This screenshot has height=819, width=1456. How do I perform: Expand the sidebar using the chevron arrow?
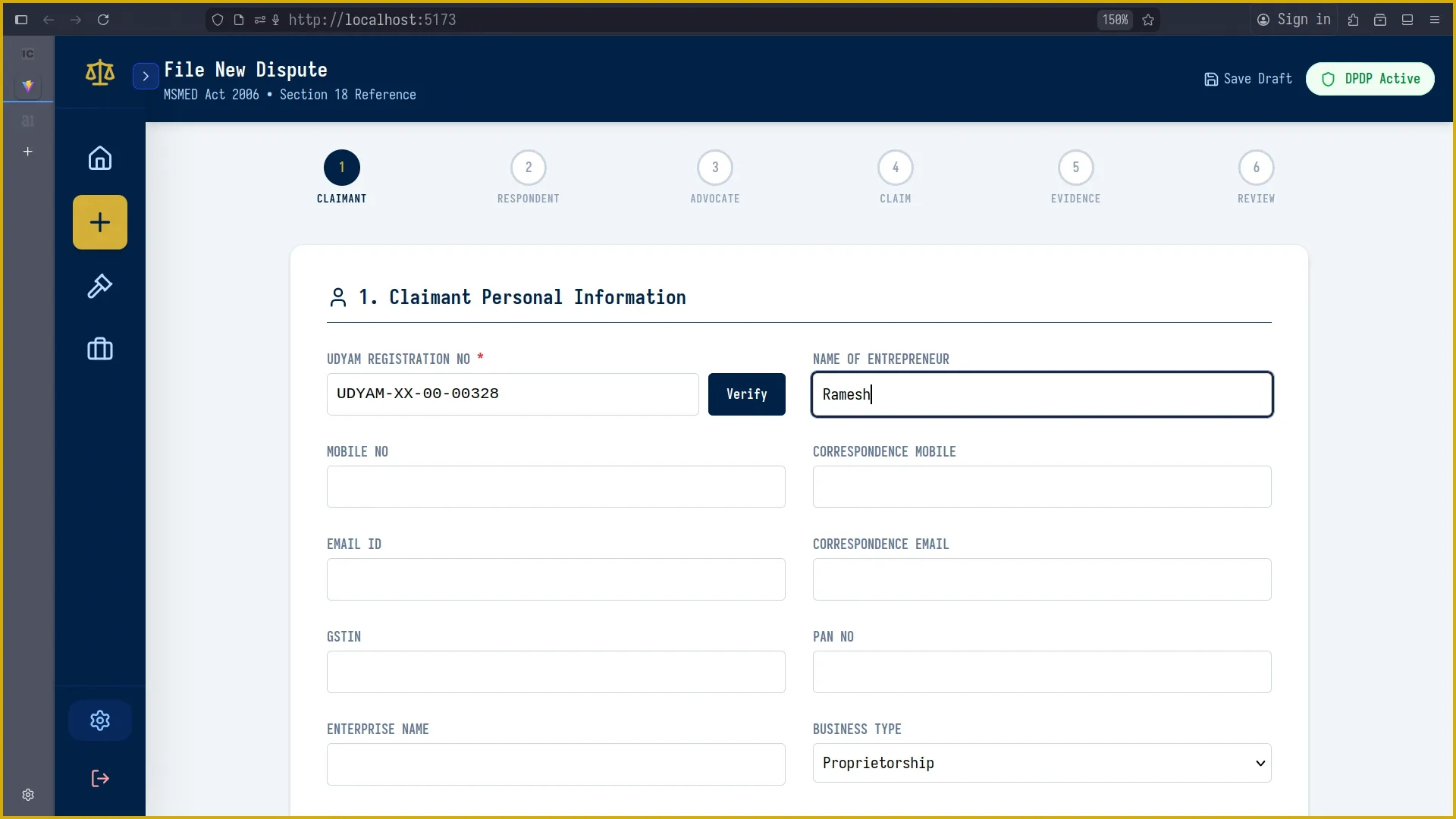(x=145, y=76)
